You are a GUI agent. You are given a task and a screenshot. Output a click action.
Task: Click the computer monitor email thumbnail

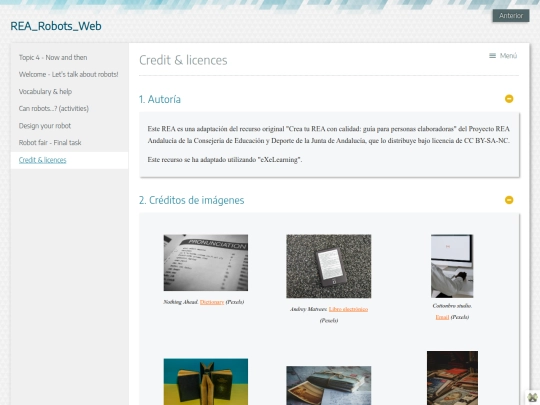(x=452, y=266)
